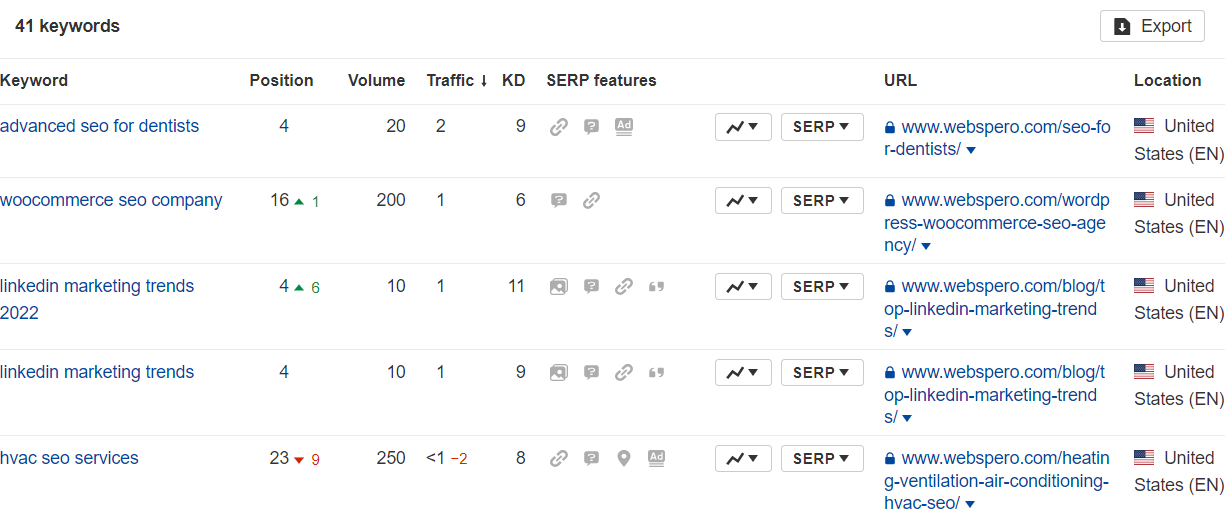Viewport: 1225px width, 521px height.
Task: Click People also ask icon in woocommerce seo company row
Action: click(x=559, y=200)
